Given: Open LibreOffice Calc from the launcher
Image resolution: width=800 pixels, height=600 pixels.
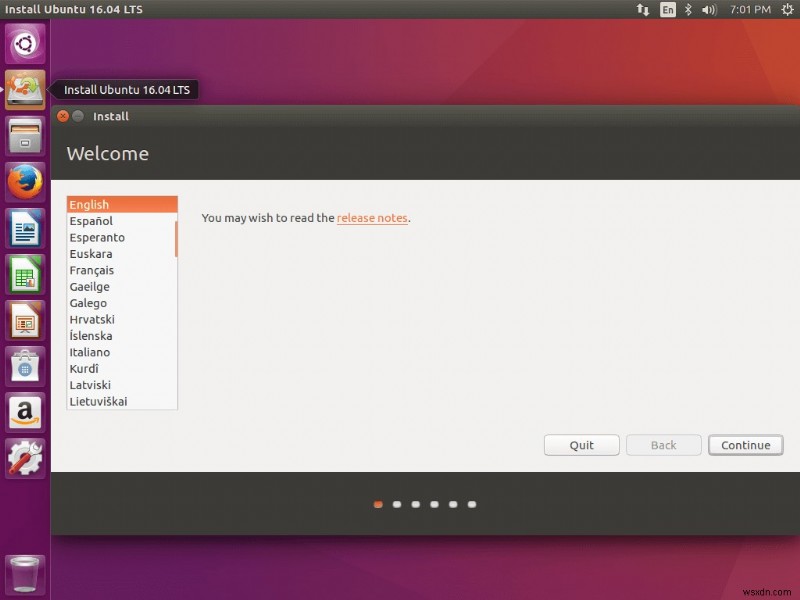Looking at the screenshot, I should (24, 274).
